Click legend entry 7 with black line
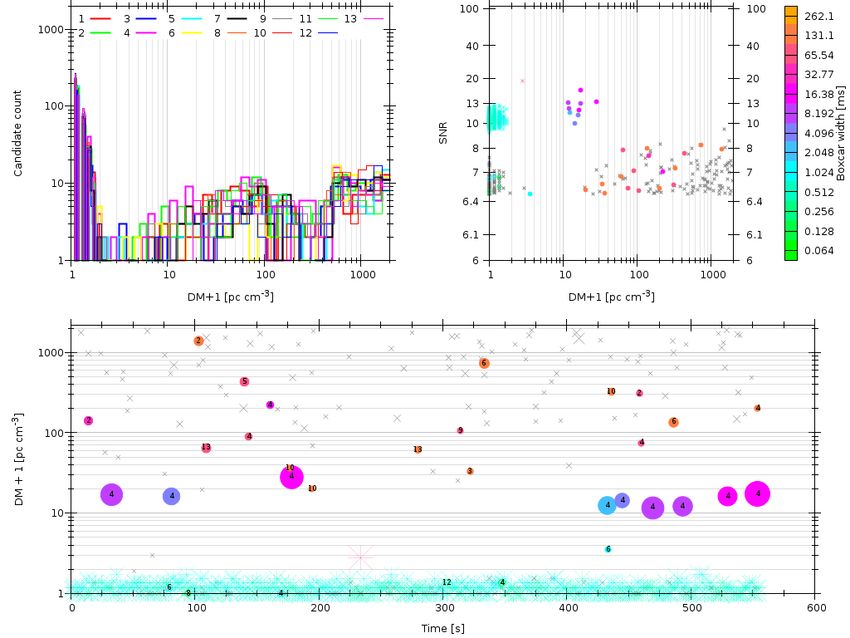 (230, 19)
